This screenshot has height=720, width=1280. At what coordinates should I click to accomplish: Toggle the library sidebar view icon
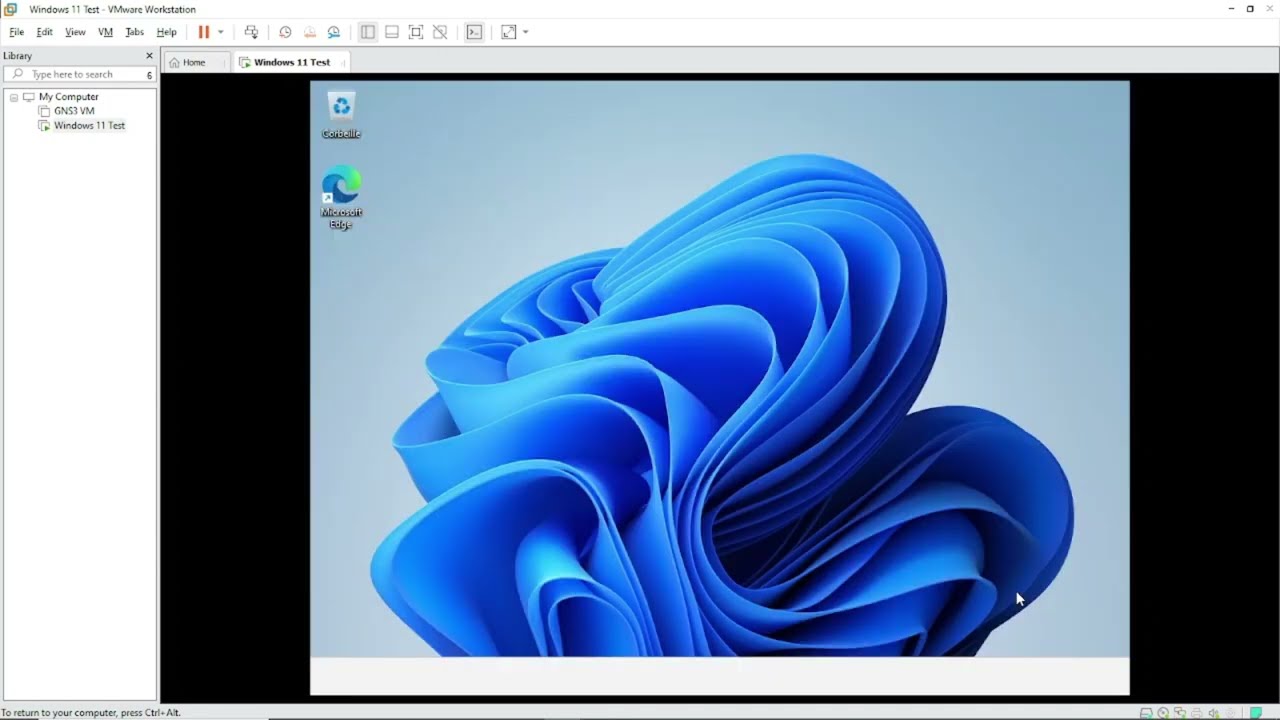click(x=368, y=32)
